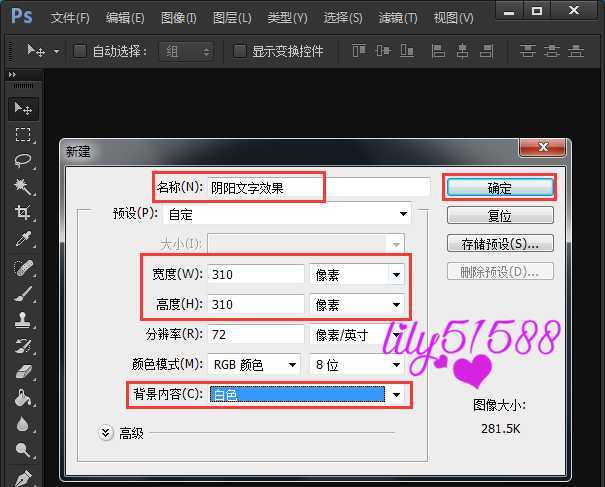The height and width of the screenshot is (487, 605).
Task: Click align vertical centers icon
Action: [383, 51]
